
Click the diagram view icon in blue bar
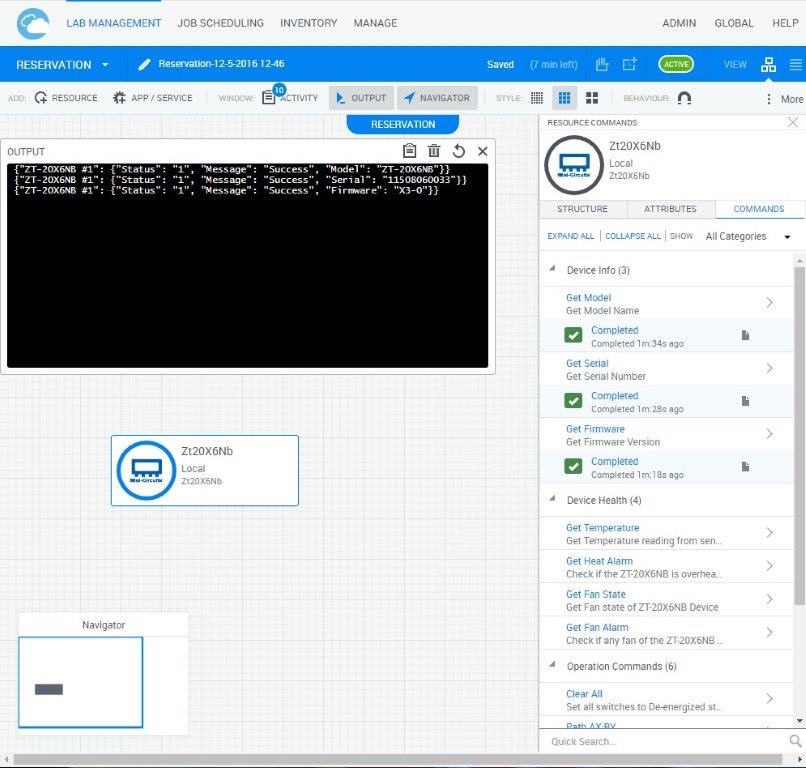pyautogui.click(x=768, y=65)
